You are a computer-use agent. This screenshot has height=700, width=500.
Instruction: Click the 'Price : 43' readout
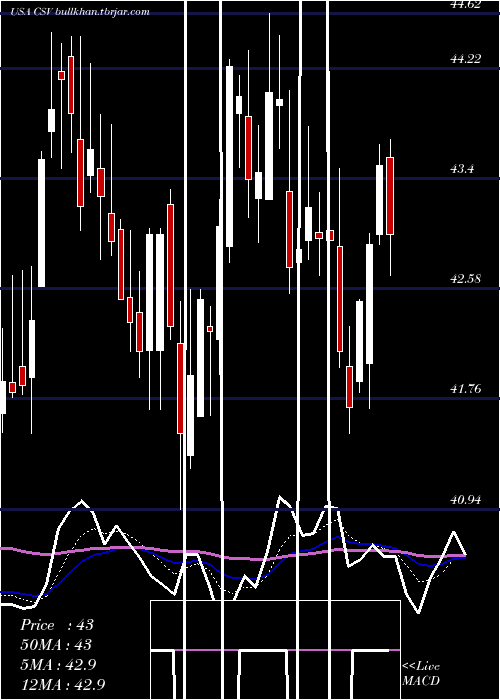pyautogui.click(x=57, y=625)
